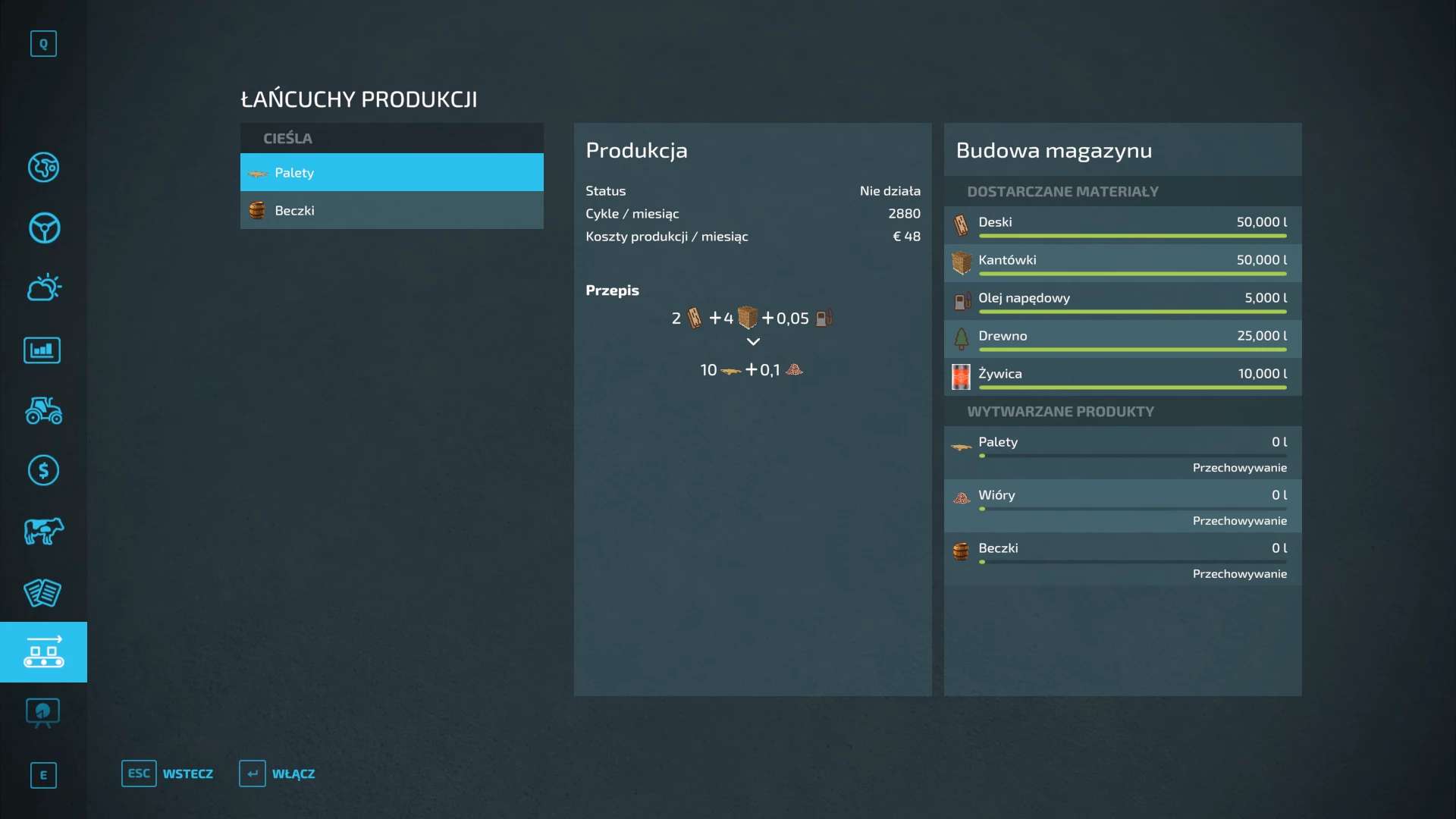Open the statistics chart sidebar icon

(x=42, y=350)
